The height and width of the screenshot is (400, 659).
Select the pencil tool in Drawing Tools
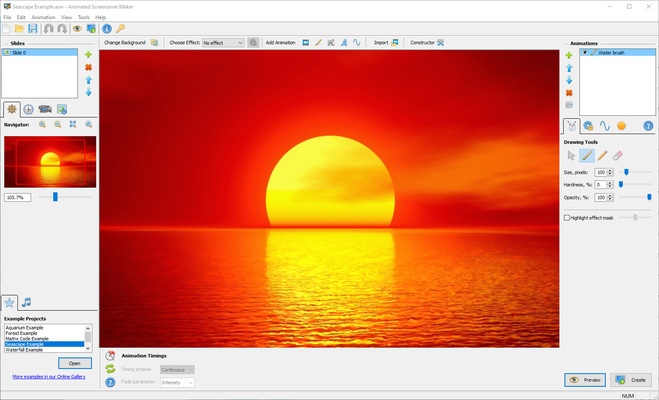pos(602,156)
